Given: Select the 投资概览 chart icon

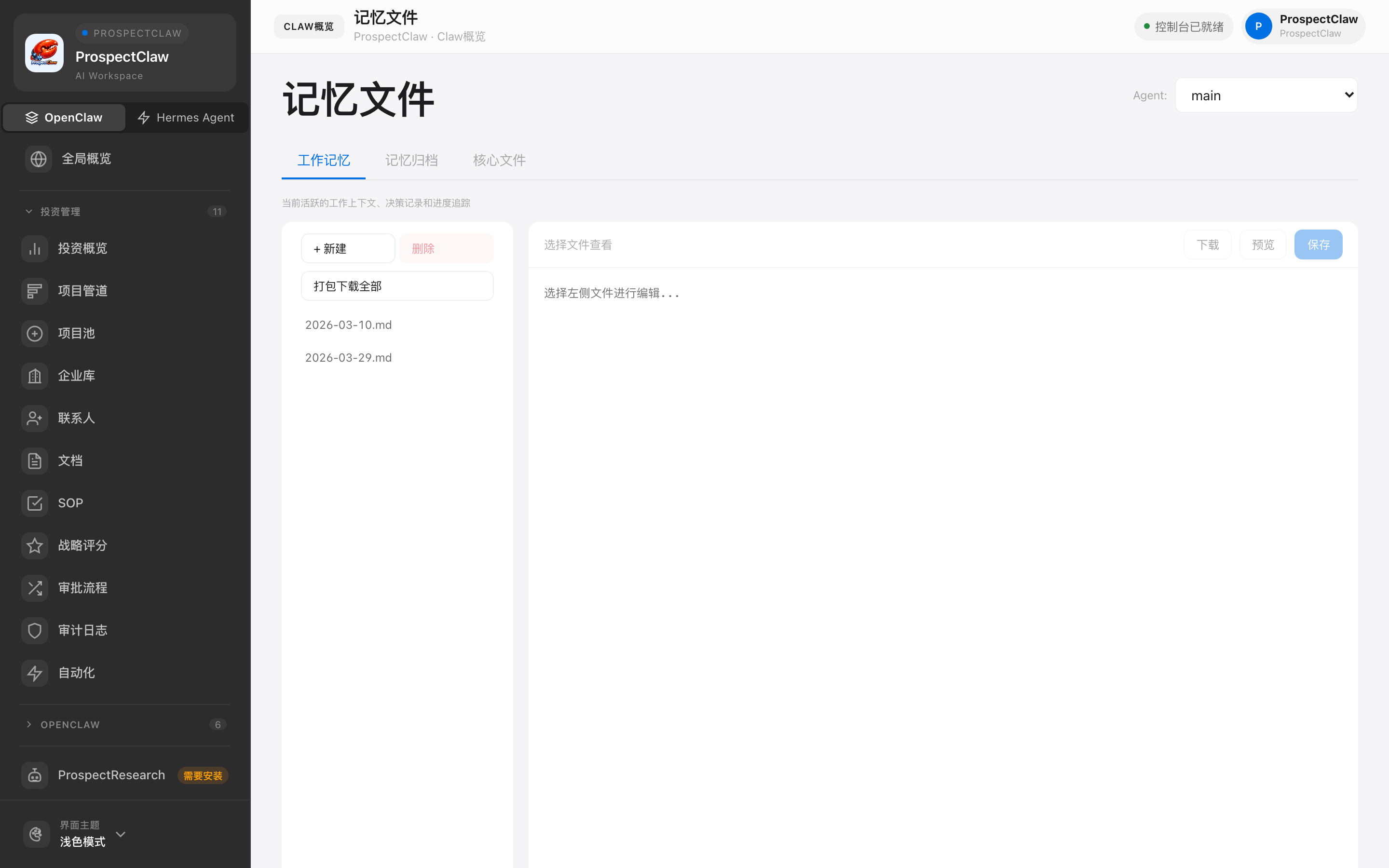Looking at the screenshot, I should pos(35,248).
